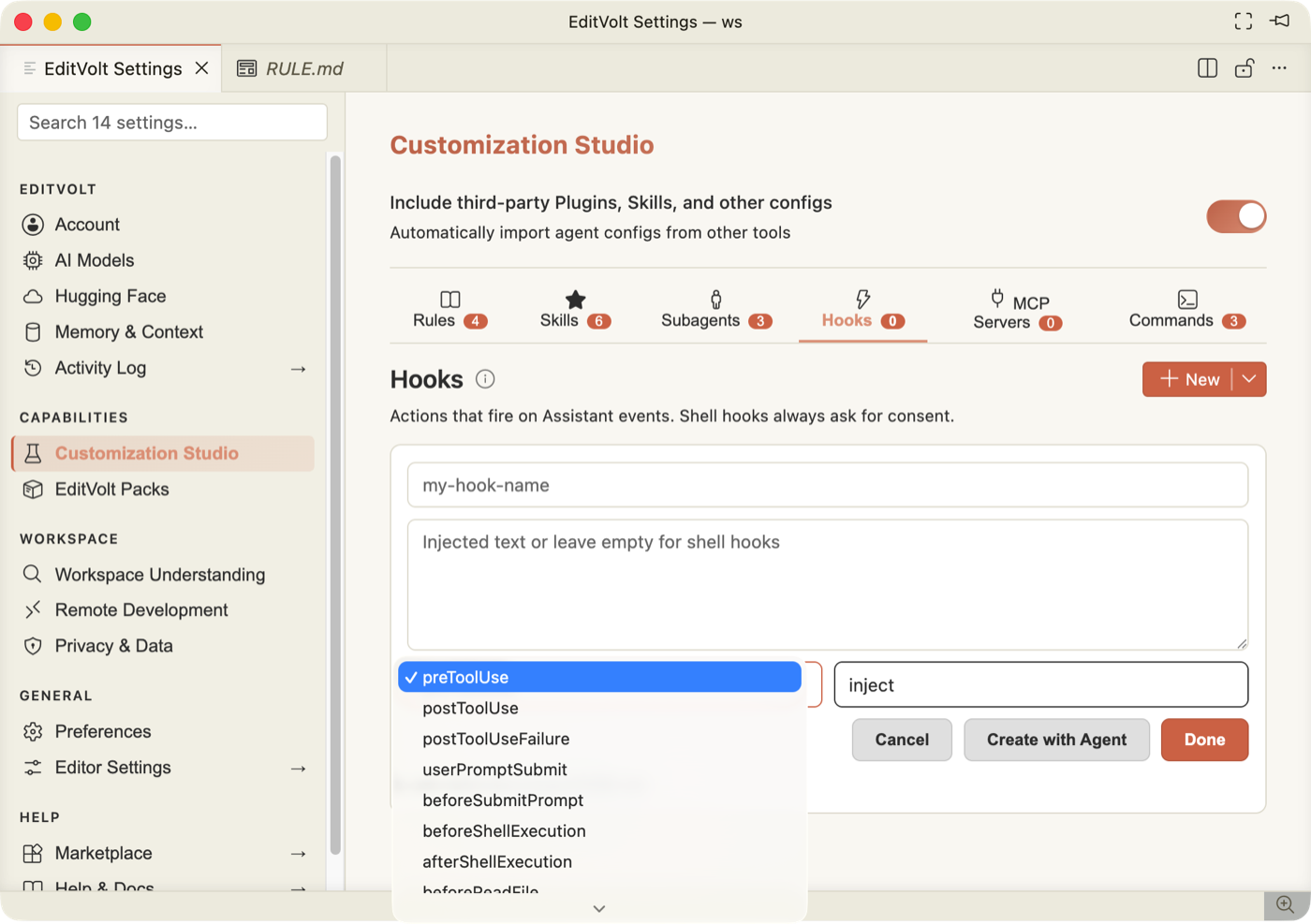Click the Cancel button
The width and height of the screenshot is (1311, 924).
(902, 740)
